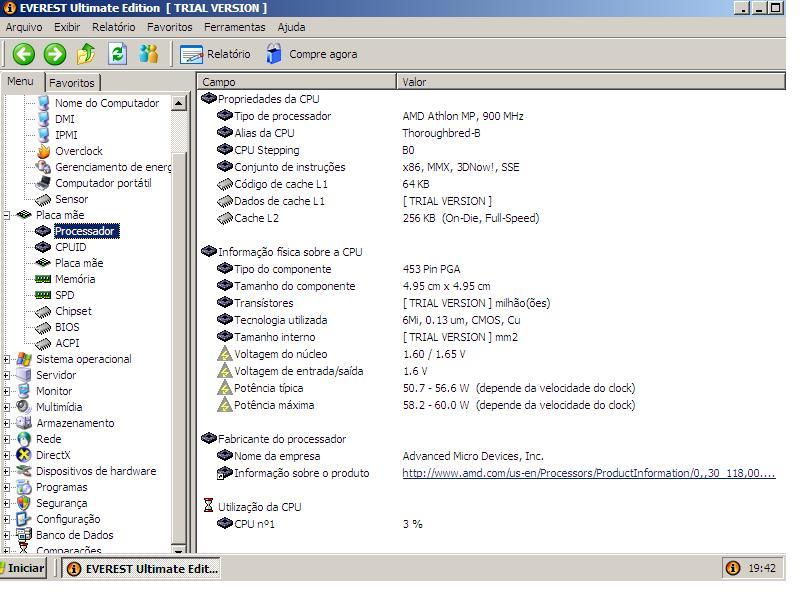Click the green Forward arrow button
Image resolution: width=800 pixels, height=600 pixels.
tap(55, 54)
